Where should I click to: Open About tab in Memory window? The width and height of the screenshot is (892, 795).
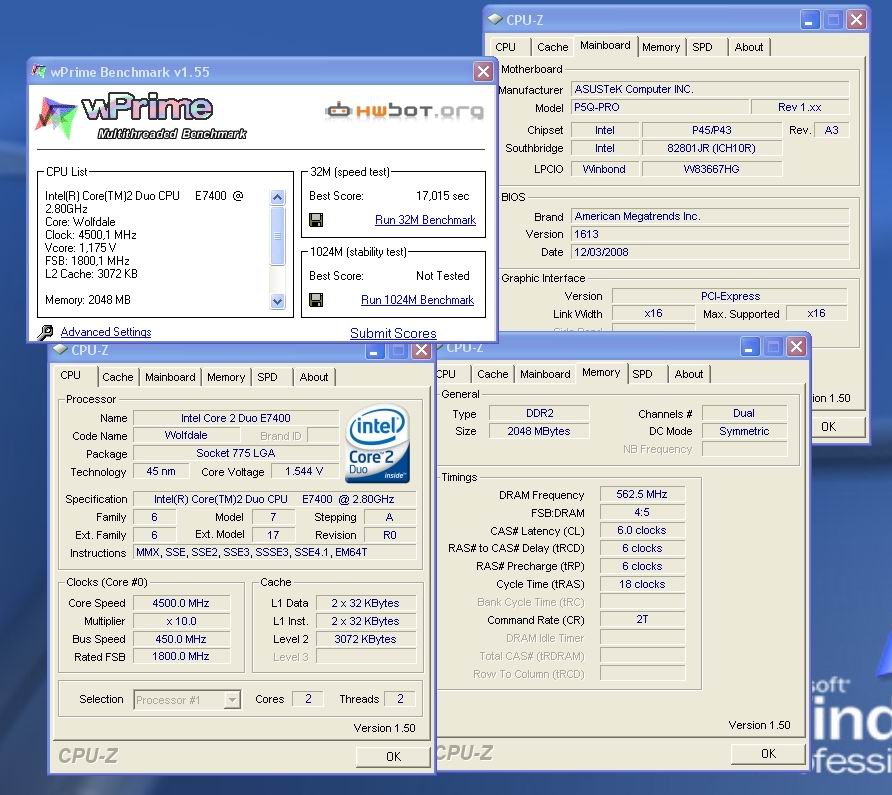click(688, 374)
